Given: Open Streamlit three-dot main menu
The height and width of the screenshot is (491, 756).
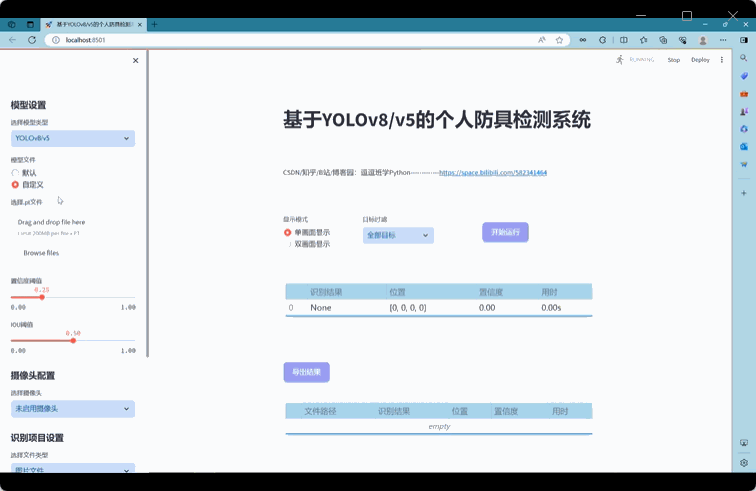Looking at the screenshot, I should 722,60.
